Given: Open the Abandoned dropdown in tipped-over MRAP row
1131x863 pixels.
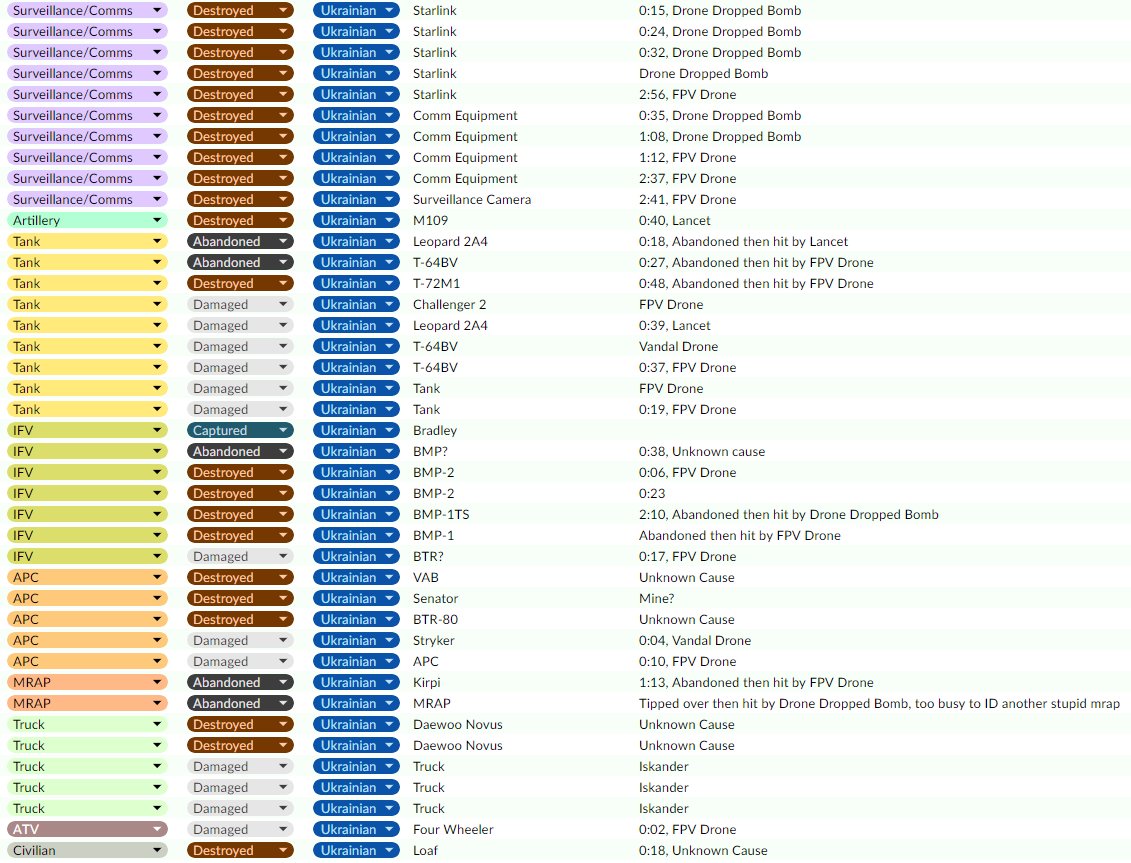Looking at the screenshot, I should pos(240,703).
